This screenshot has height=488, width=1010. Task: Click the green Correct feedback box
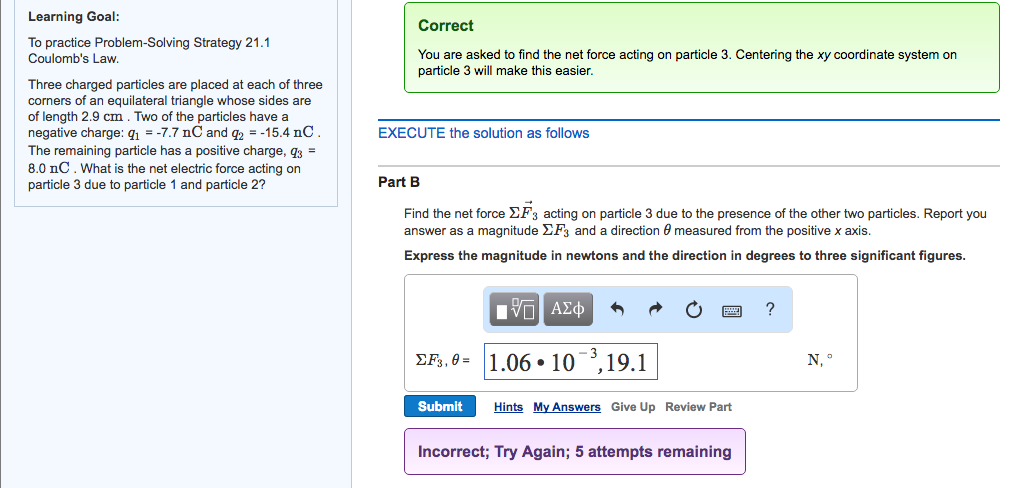(701, 48)
